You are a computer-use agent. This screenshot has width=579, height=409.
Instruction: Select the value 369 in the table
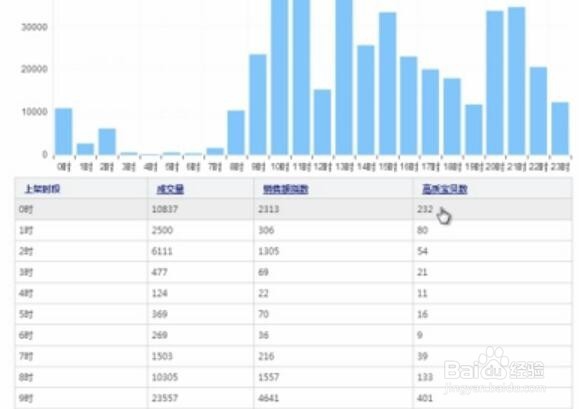click(x=160, y=314)
